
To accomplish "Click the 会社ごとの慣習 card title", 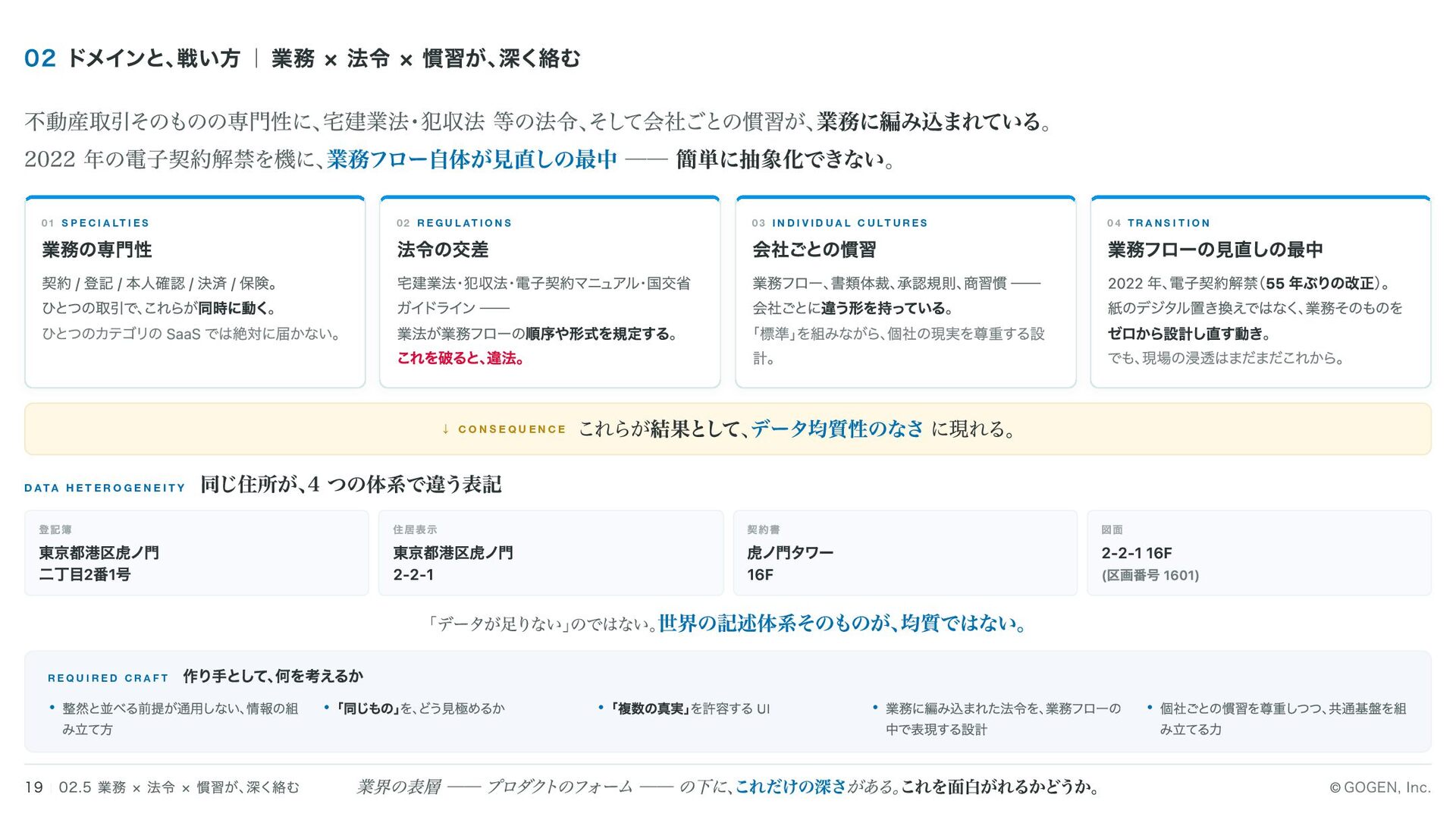I will [x=814, y=250].
